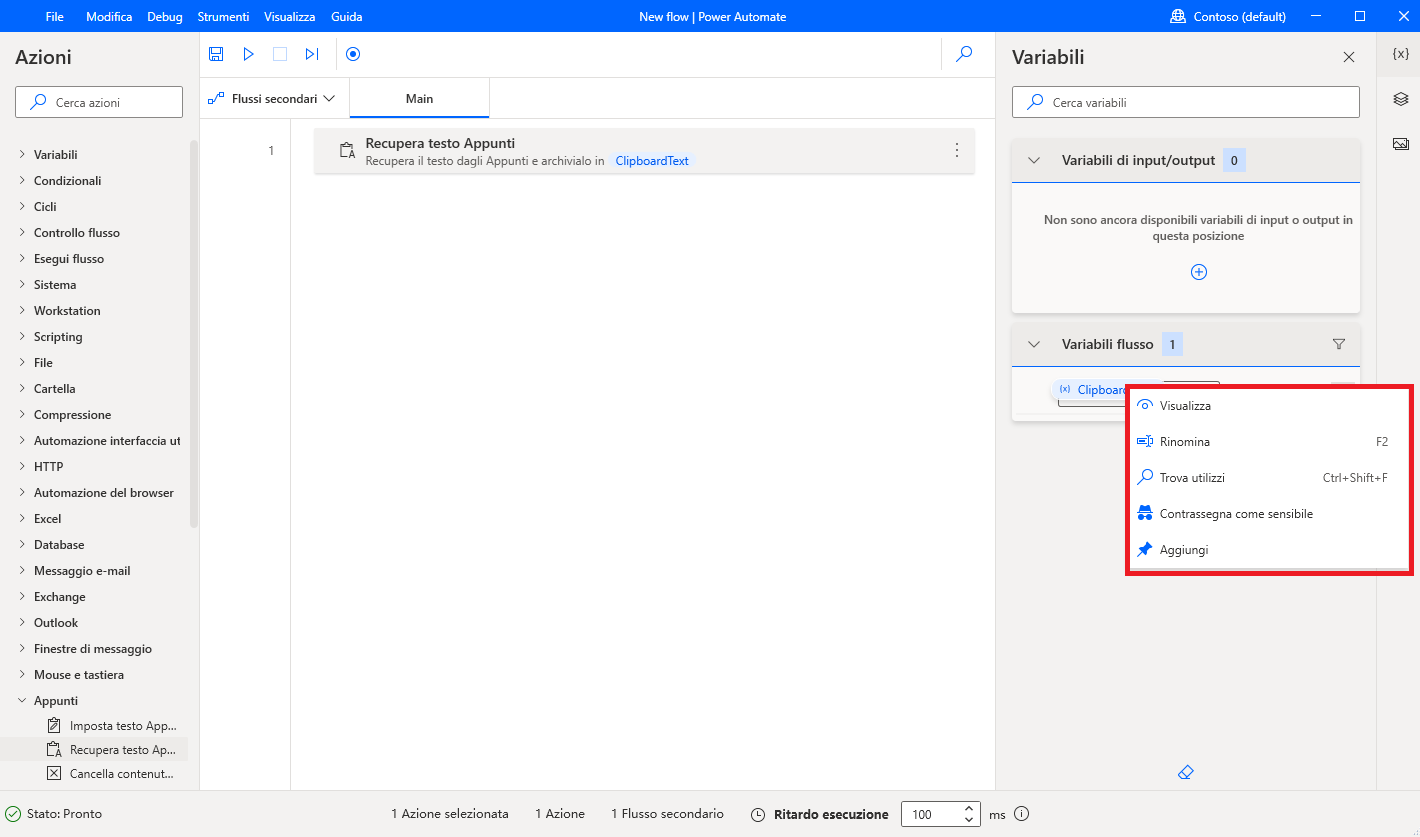Click the Run next action step icon
The width and height of the screenshot is (1420, 837).
coord(312,53)
